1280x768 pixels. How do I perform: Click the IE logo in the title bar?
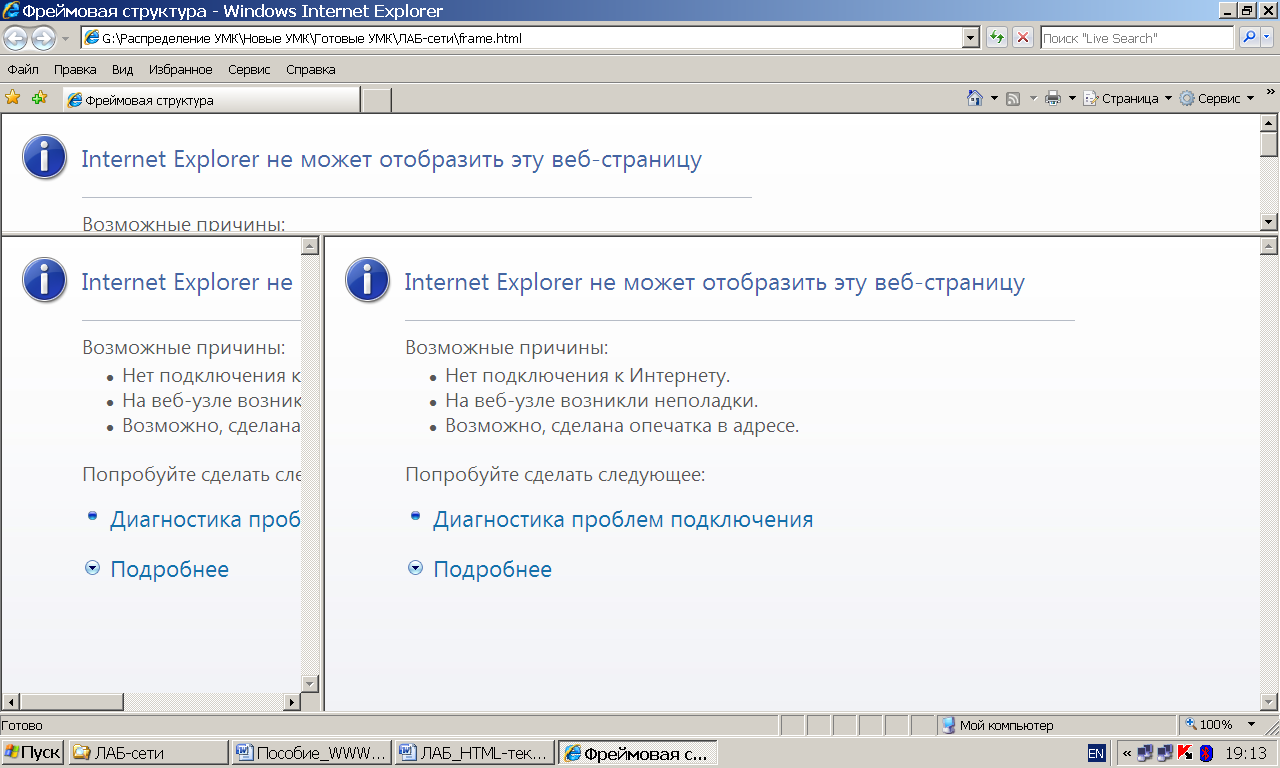coord(10,11)
